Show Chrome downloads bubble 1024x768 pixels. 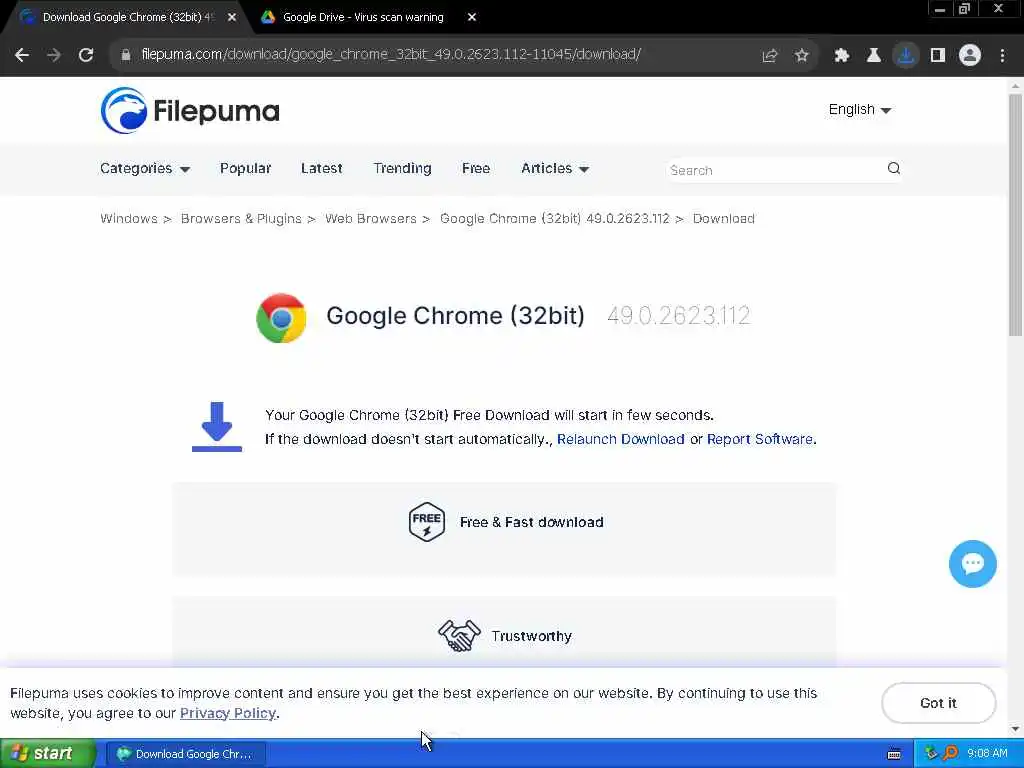(906, 56)
